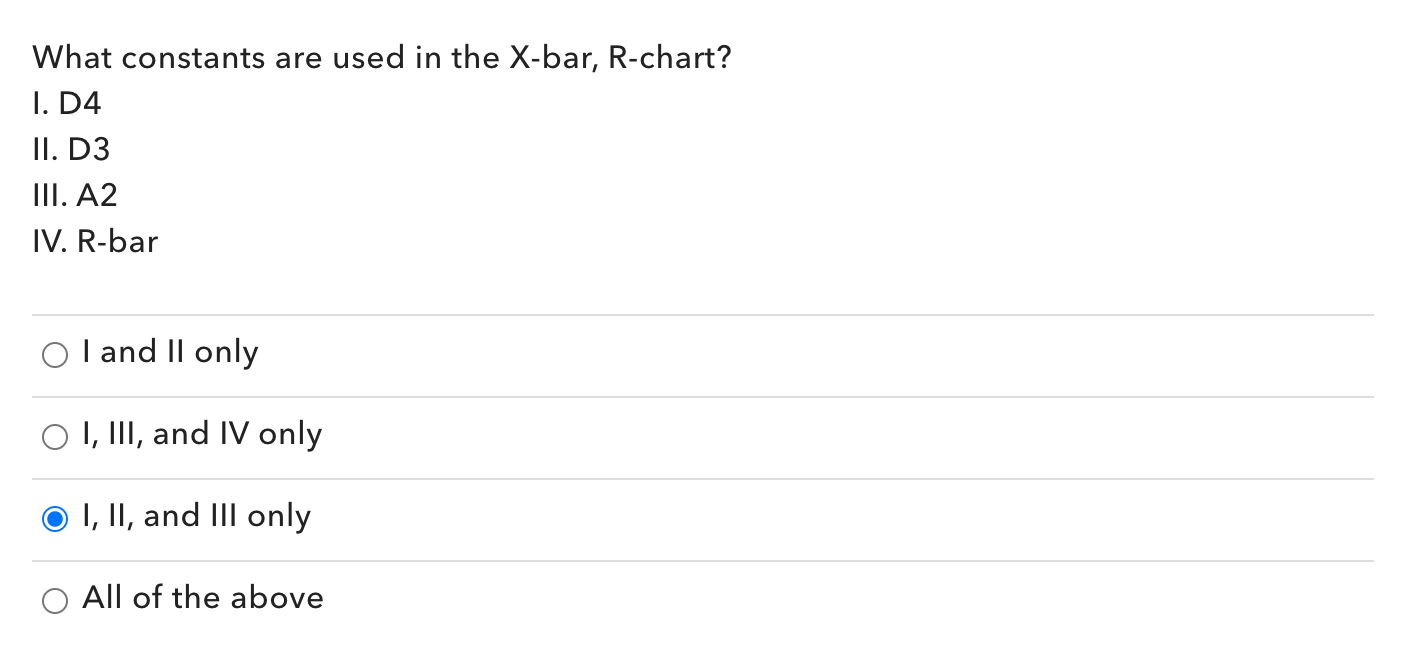This screenshot has width=1412, height=666.
Task: Click the 'I, III, and IV only' text
Action: coord(202,434)
